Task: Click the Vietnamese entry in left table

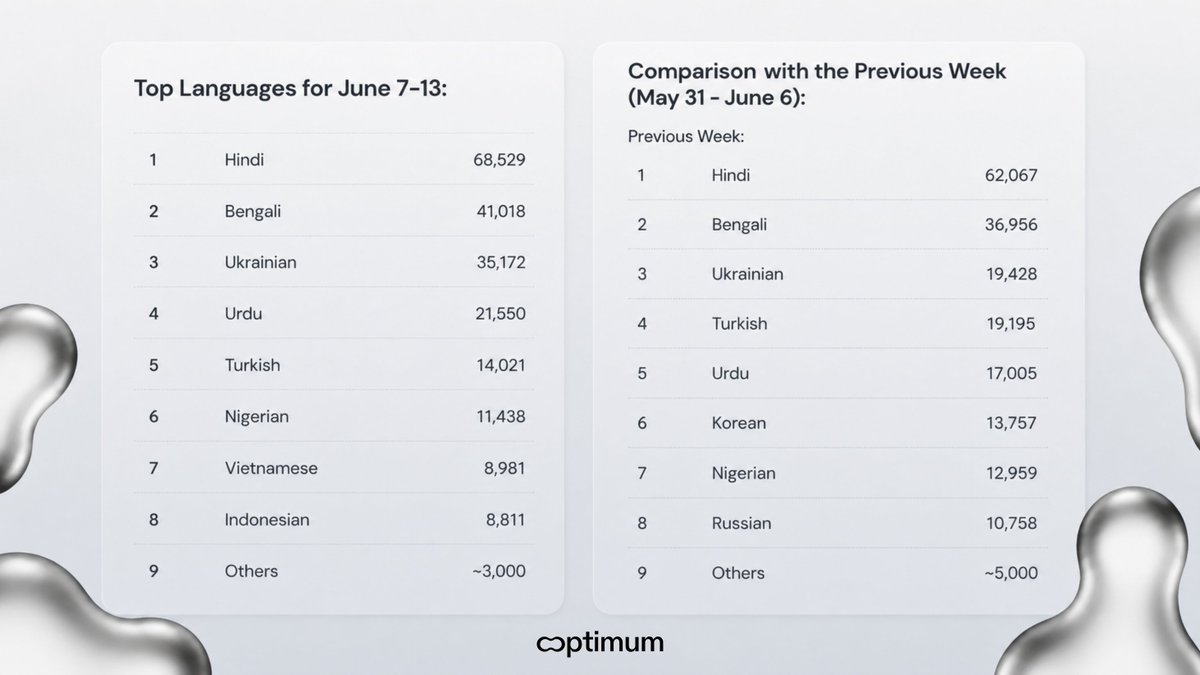Action: [x=271, y=468]
